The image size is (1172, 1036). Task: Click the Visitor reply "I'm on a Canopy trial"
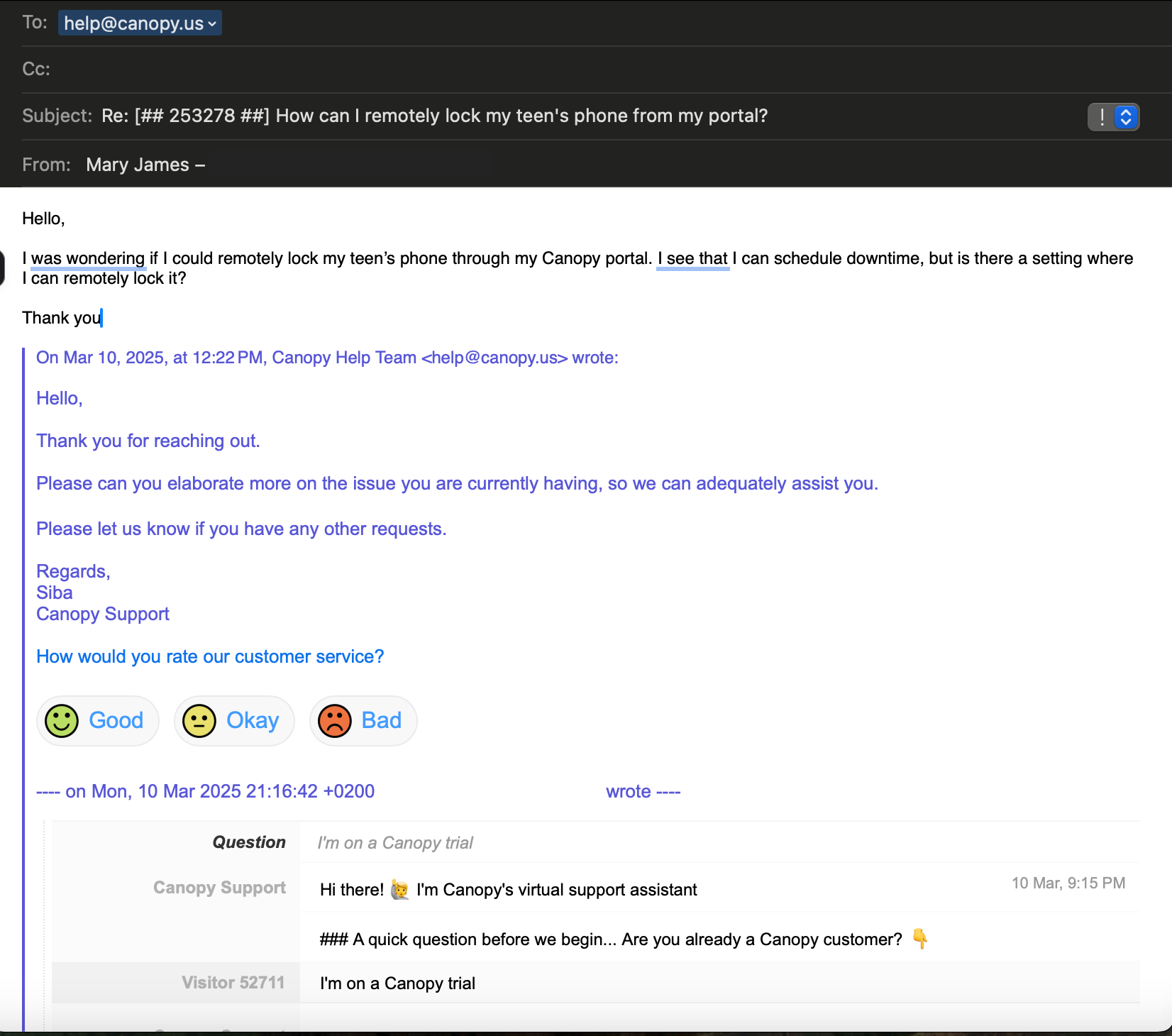pyautogui.click(x=397, y=983)
